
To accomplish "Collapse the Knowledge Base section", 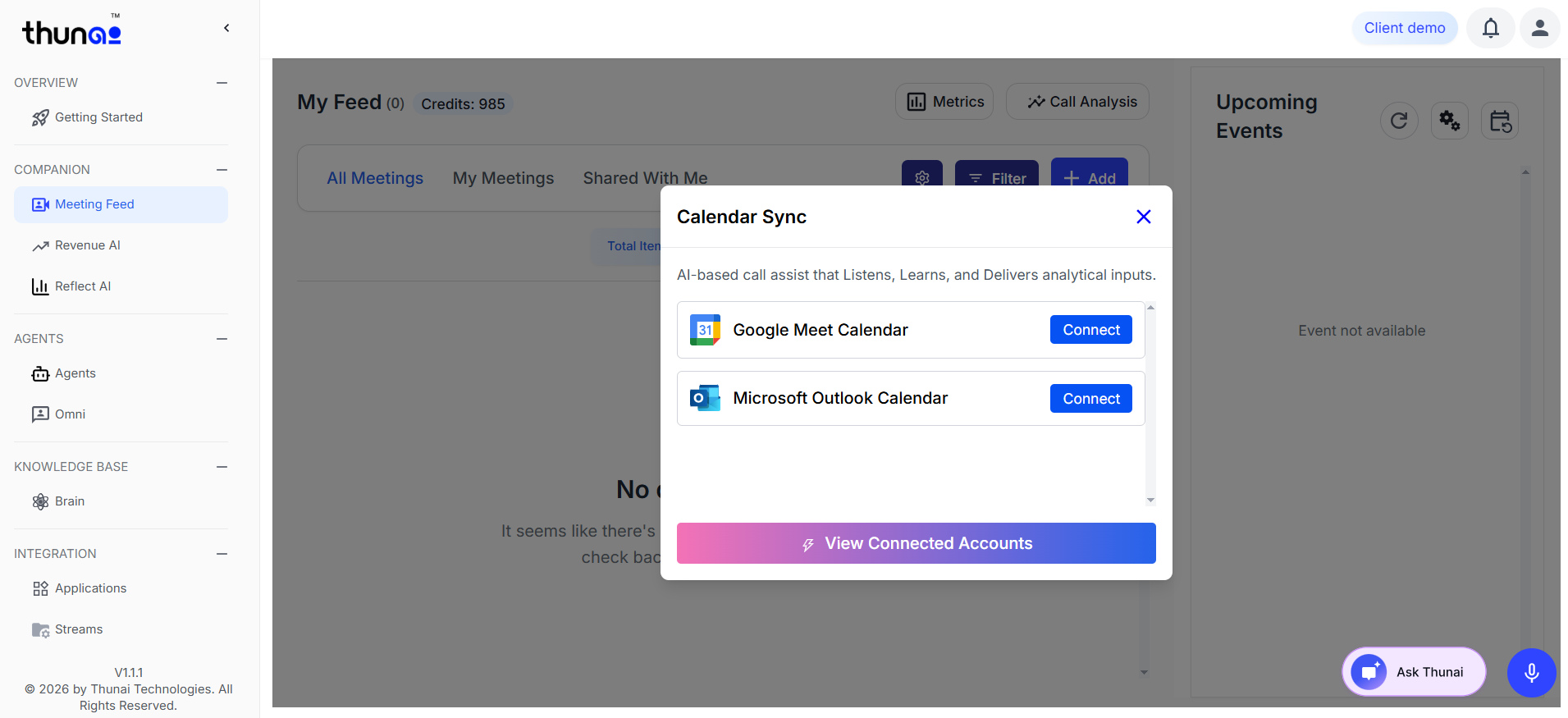I will [222, 467].
